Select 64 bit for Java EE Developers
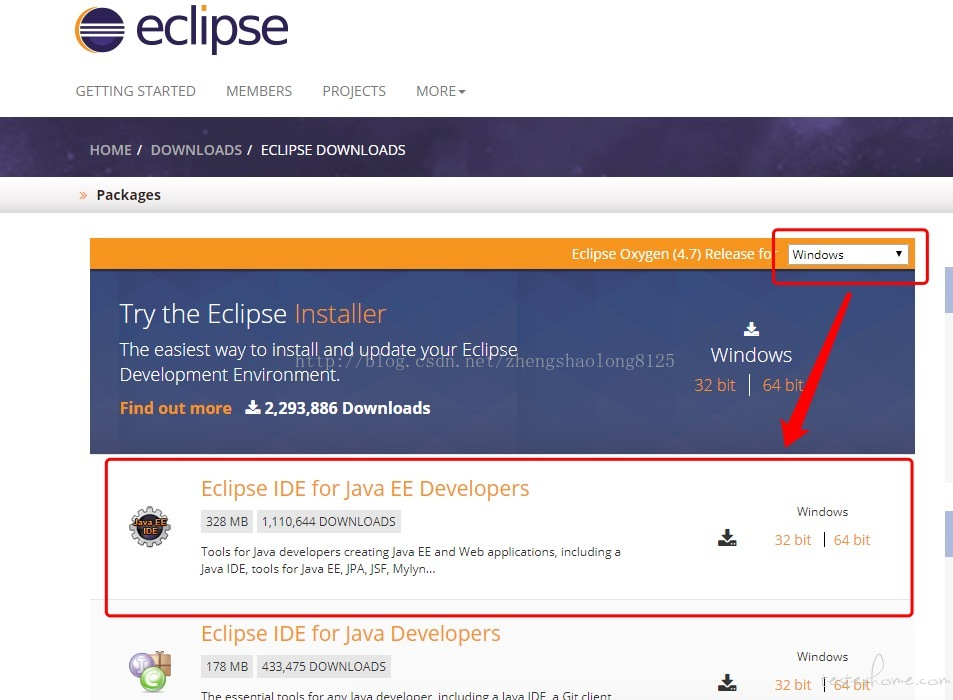This screenshot has height=700, width=953. [852, 540]
